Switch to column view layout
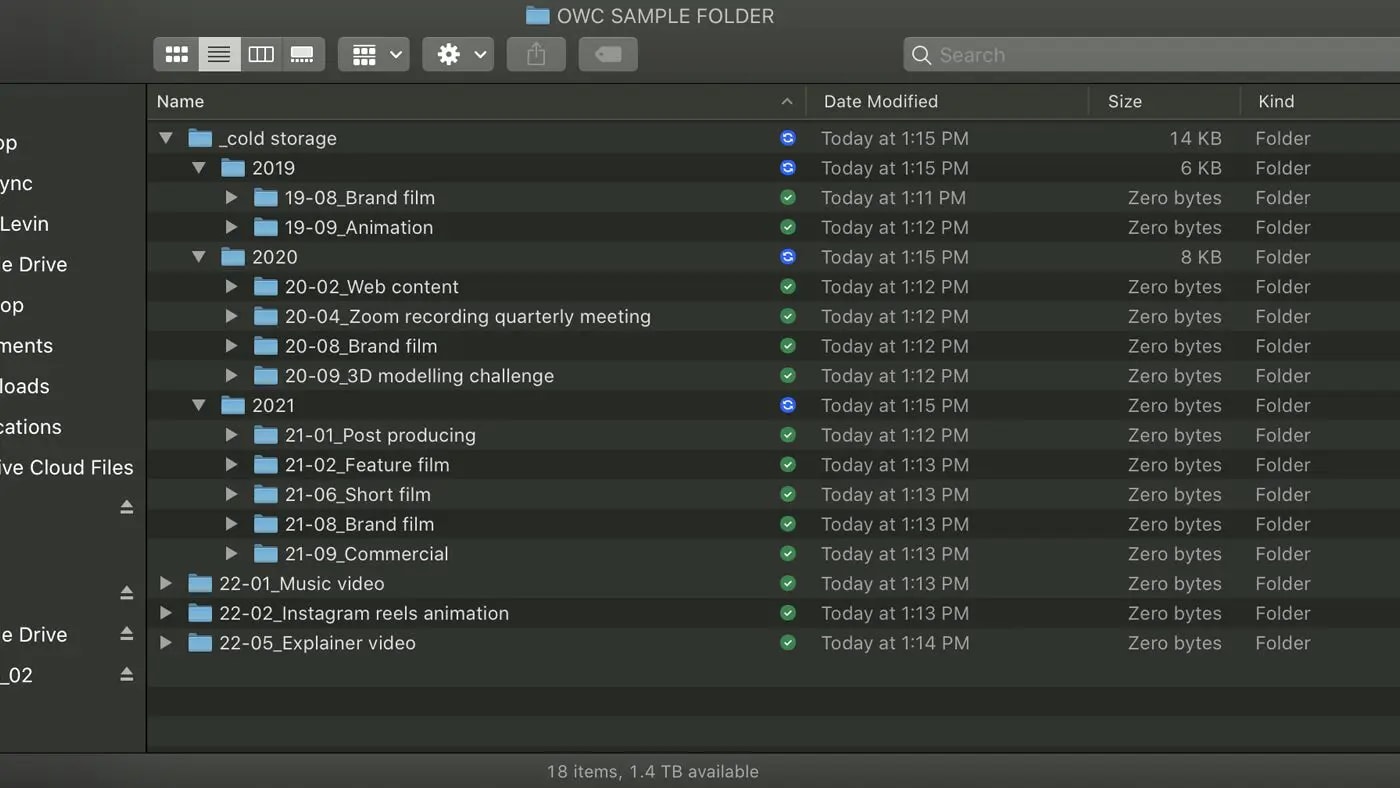Image resolution: width=1400 pixels, height=788 pixels. pyautogui.click(x=261, y=55)
